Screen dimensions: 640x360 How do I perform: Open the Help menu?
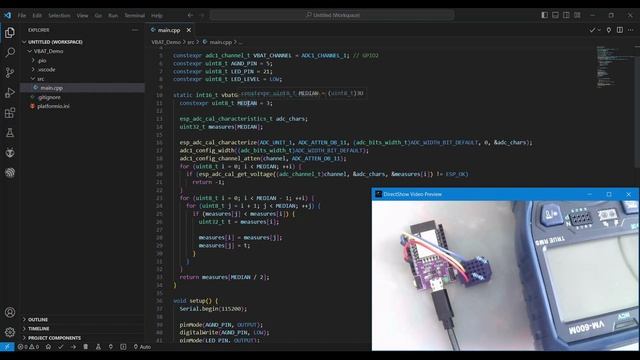[x=157, y=15]
